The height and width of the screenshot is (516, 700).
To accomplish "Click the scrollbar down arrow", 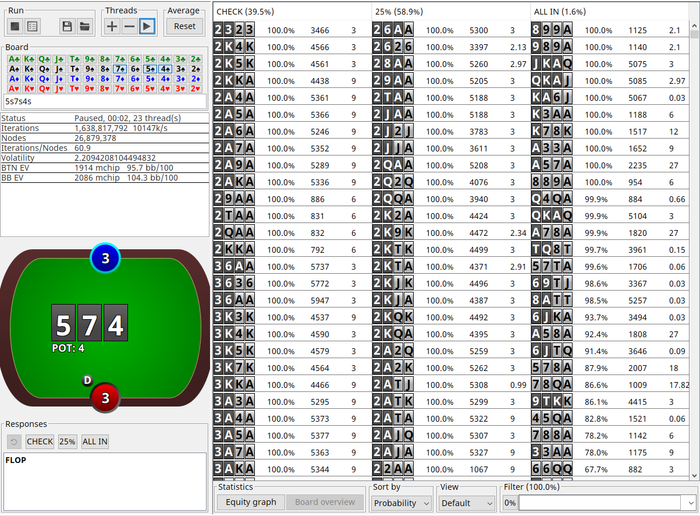I will pyautogui.click(x=694, y=475).
